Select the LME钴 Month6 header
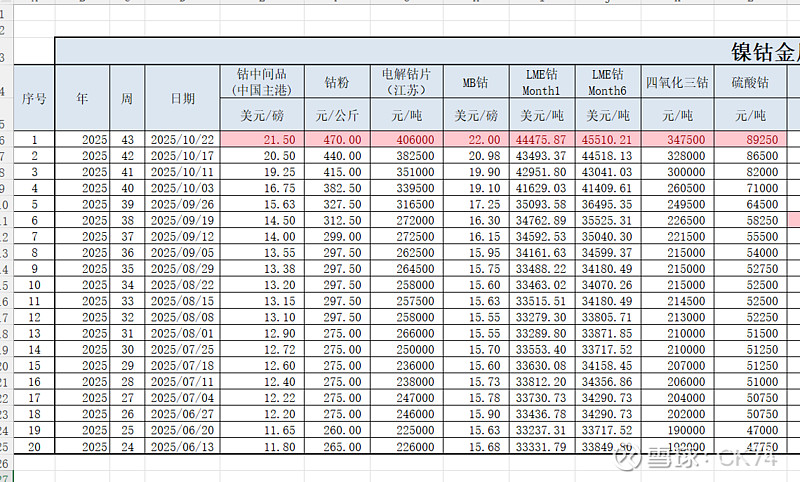Viewport: 800px width, 482px height. [608, 82]
